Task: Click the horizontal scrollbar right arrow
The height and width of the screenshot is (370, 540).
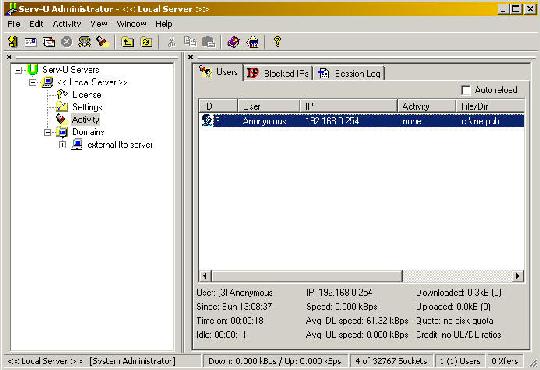Action: click(x=518, y=276)
